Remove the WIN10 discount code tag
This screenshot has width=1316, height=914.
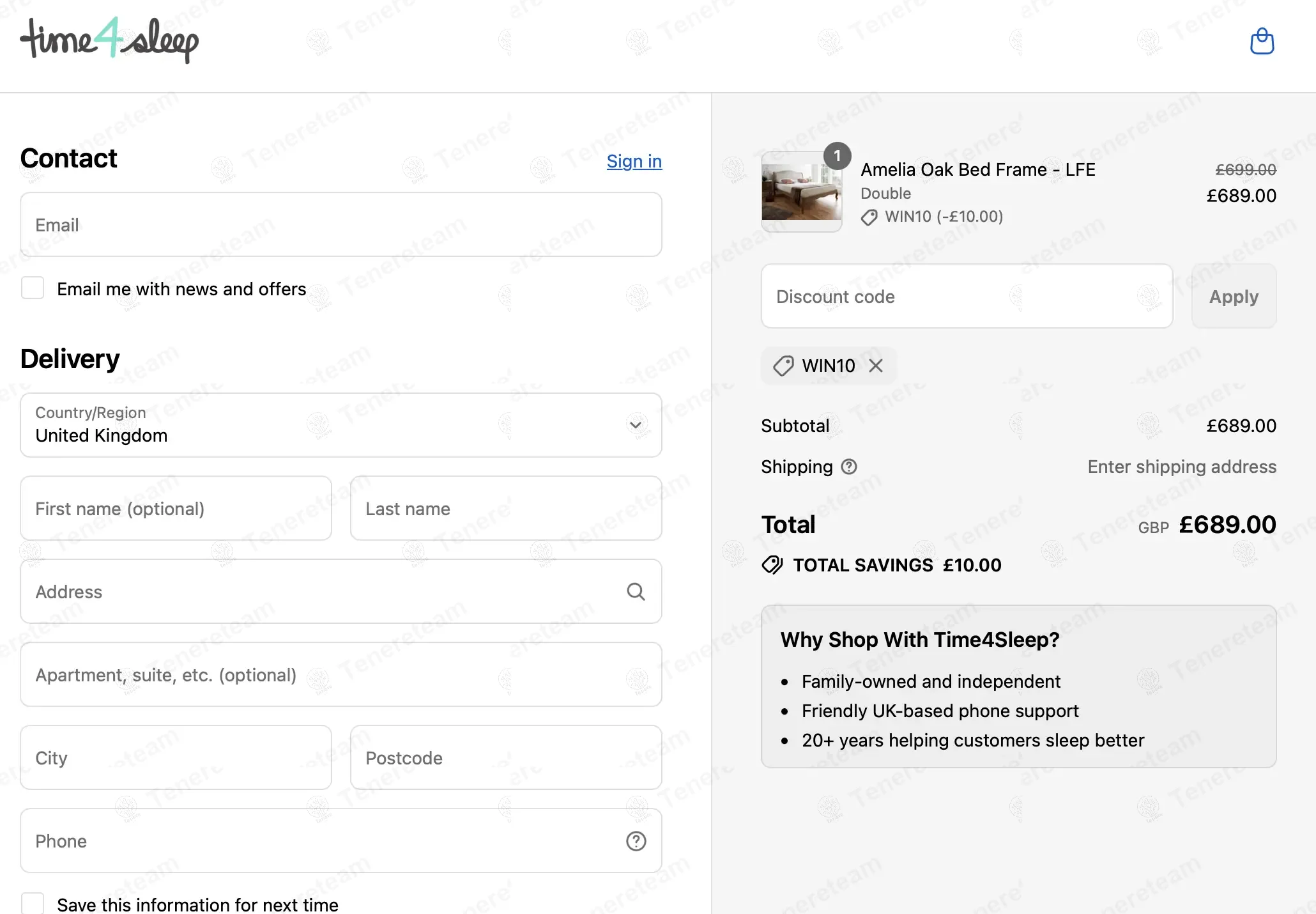point(876,366)
